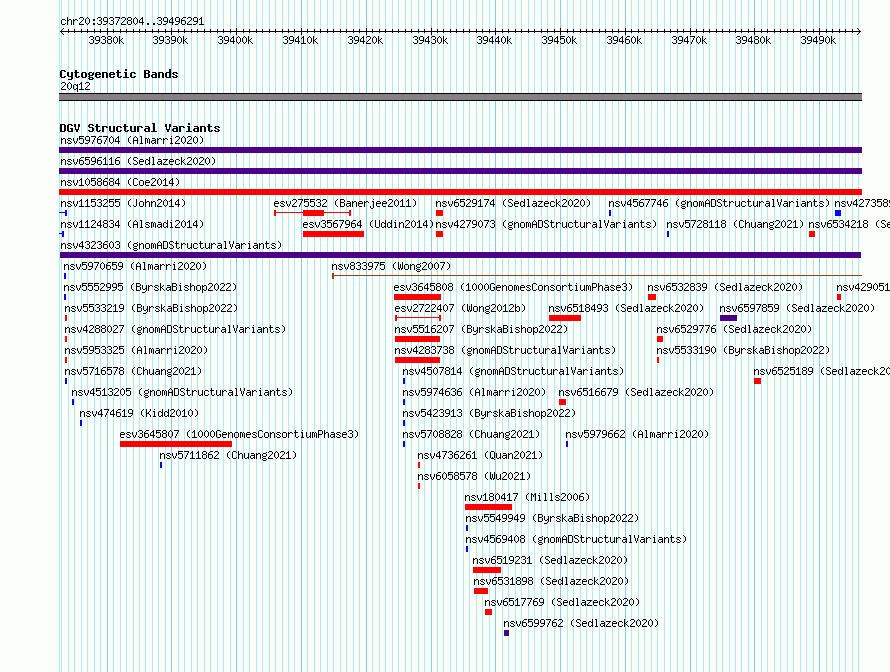Click the gray 20q12 cytogenetic band bar
Image resolution: width=890 pixels, height=672 pixels.
(x=460, y=97)
